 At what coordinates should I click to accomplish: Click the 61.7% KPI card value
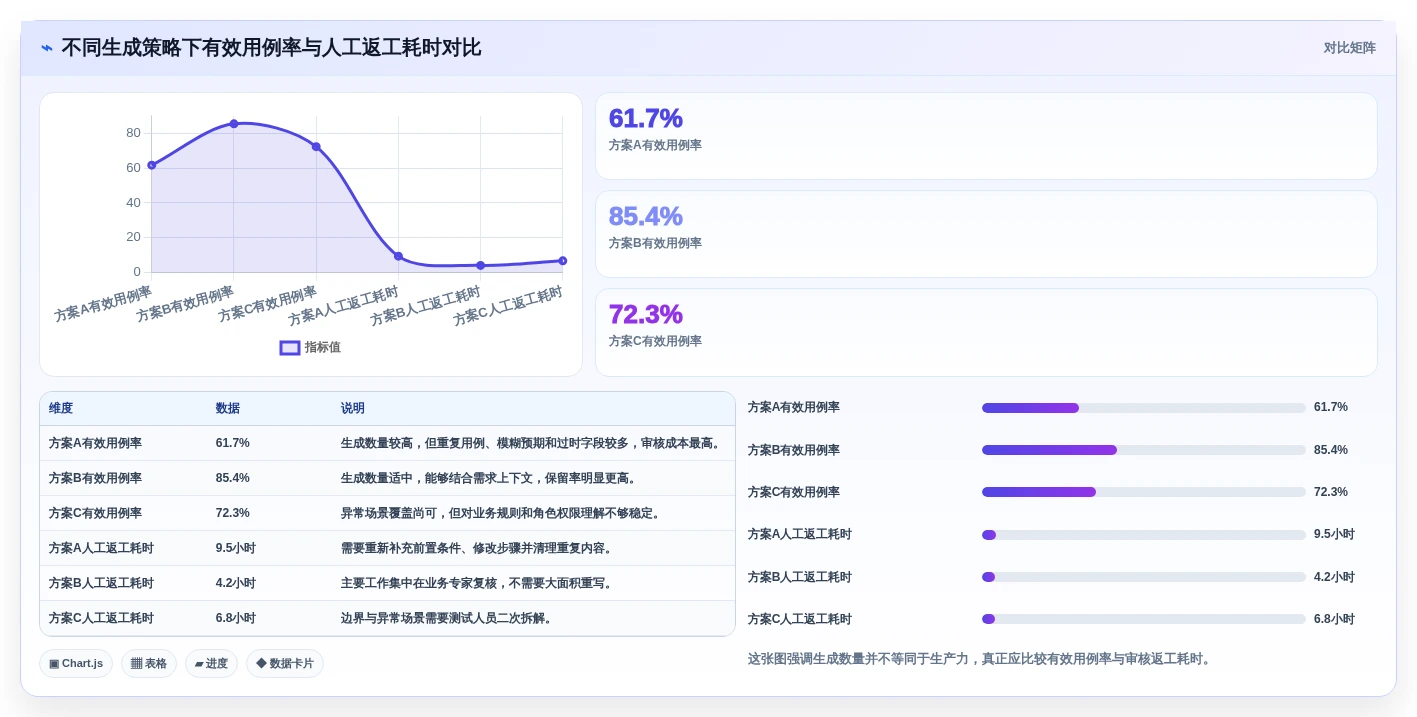point(645,118)
